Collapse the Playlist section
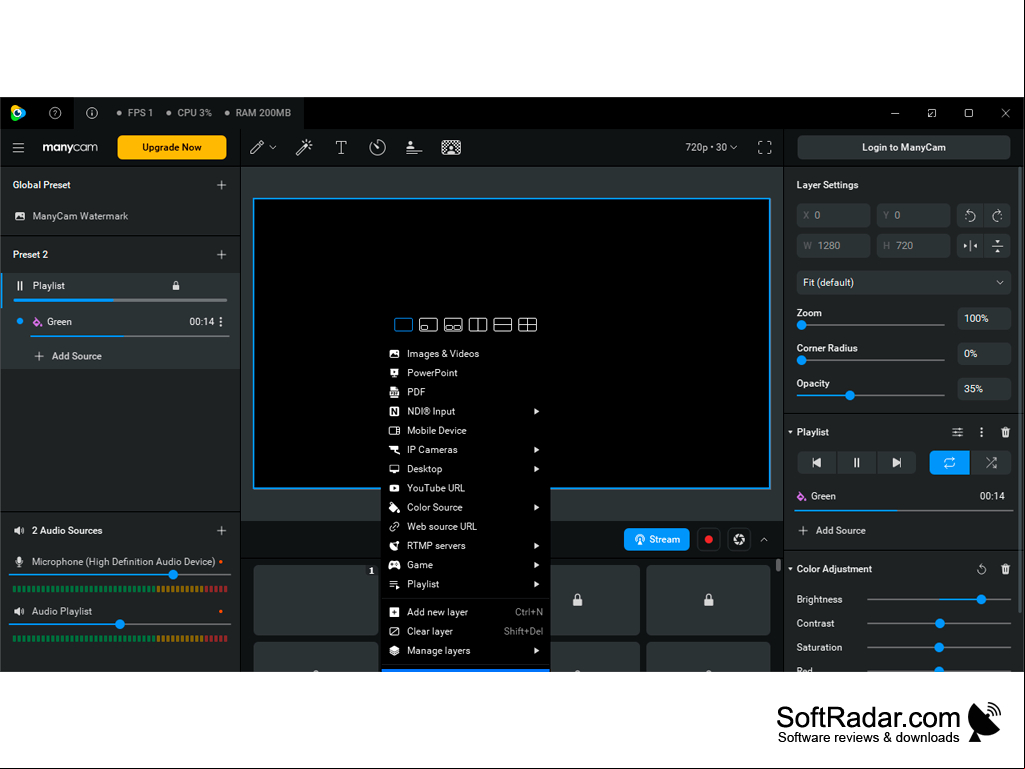 pos(790,432)
